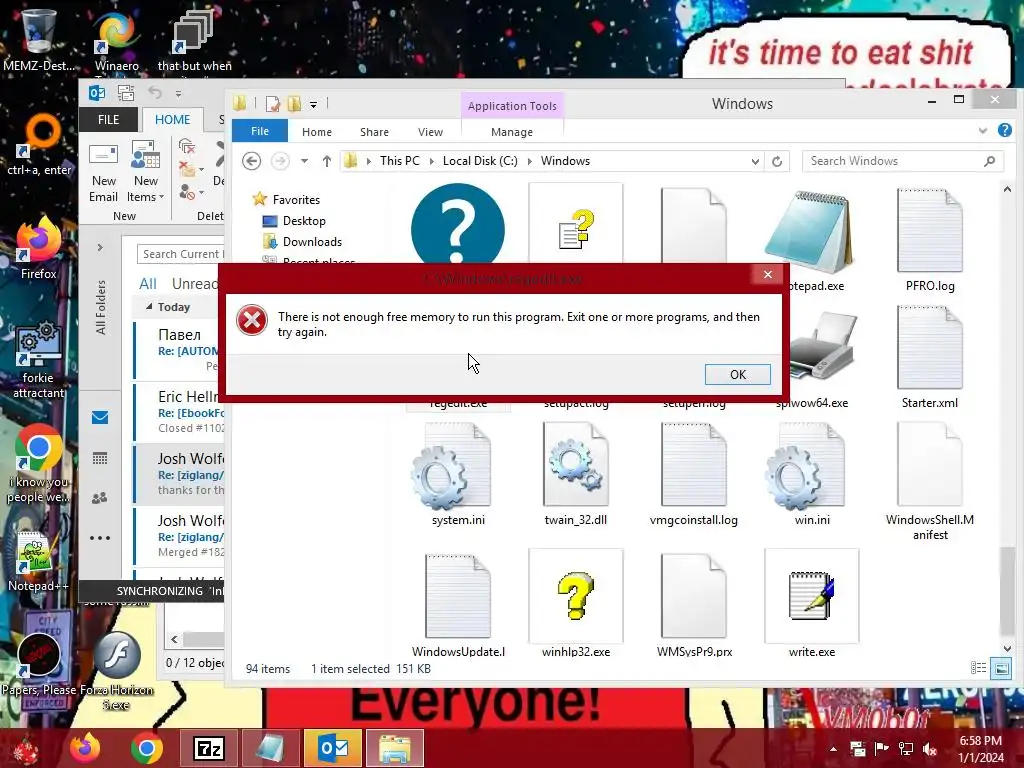Image resolution: width=1024 pixels, height=768 pixels.
Task: Open the Eric Hellman email
Action: pyautogui.click(x=179, y=412)
